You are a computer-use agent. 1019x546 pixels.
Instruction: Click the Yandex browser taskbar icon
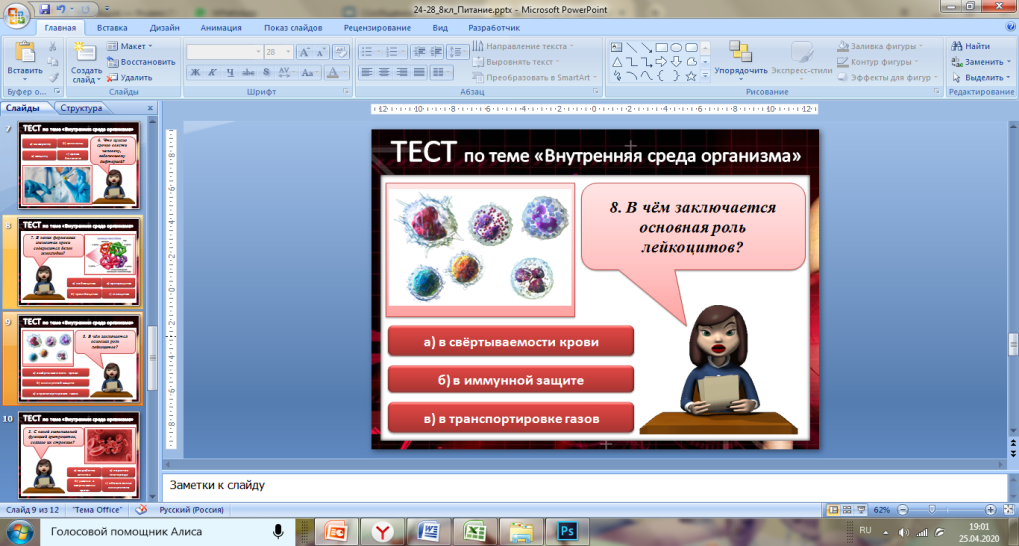point(381,530)
